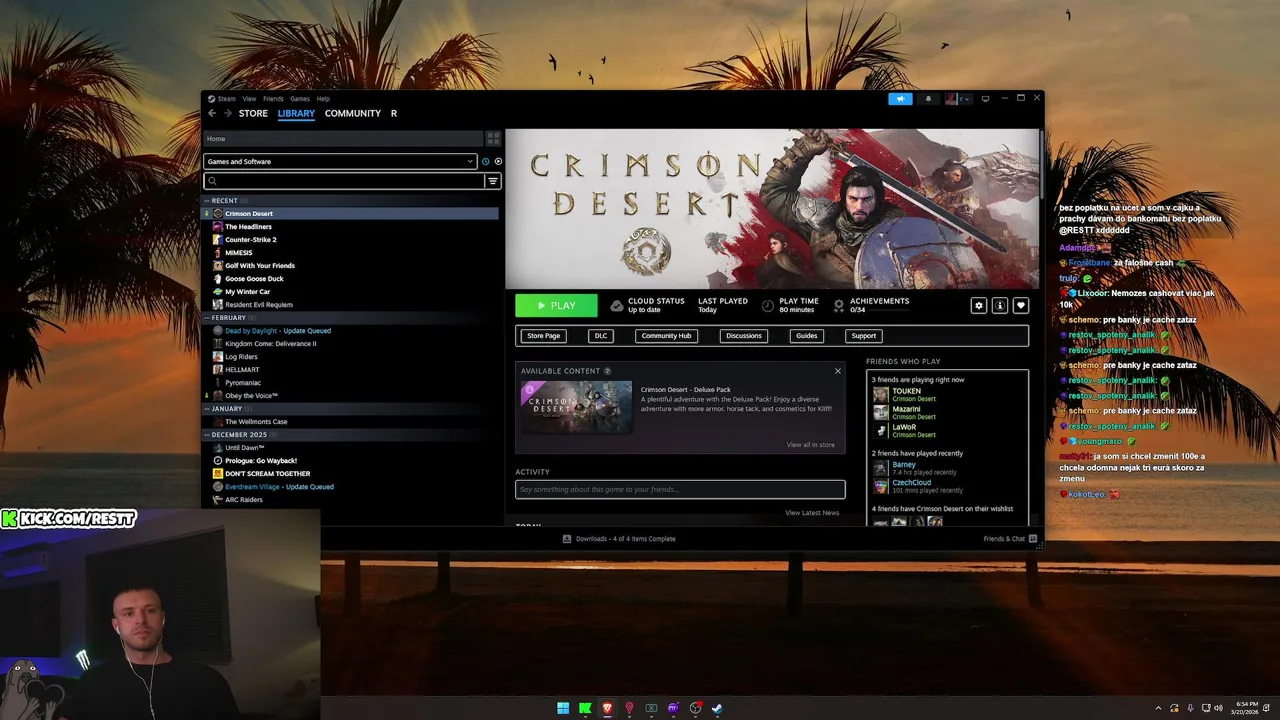This screenshot has height=720, width=1280.
Task: Open the DLC button
Action: coord(601,336)
